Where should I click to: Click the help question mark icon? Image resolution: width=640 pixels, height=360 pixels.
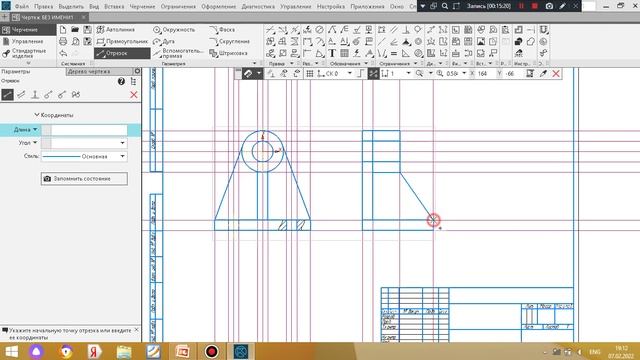click(x=121, y=82)
